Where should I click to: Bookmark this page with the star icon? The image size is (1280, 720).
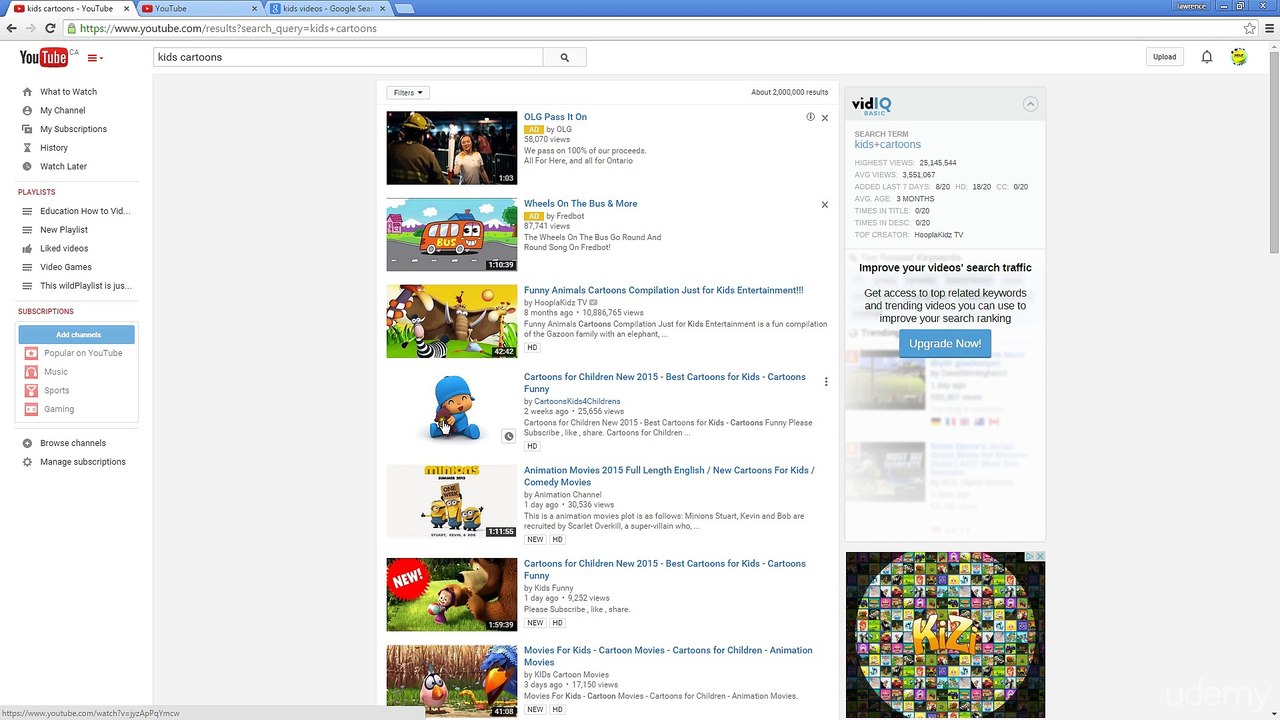[1250, 28]
